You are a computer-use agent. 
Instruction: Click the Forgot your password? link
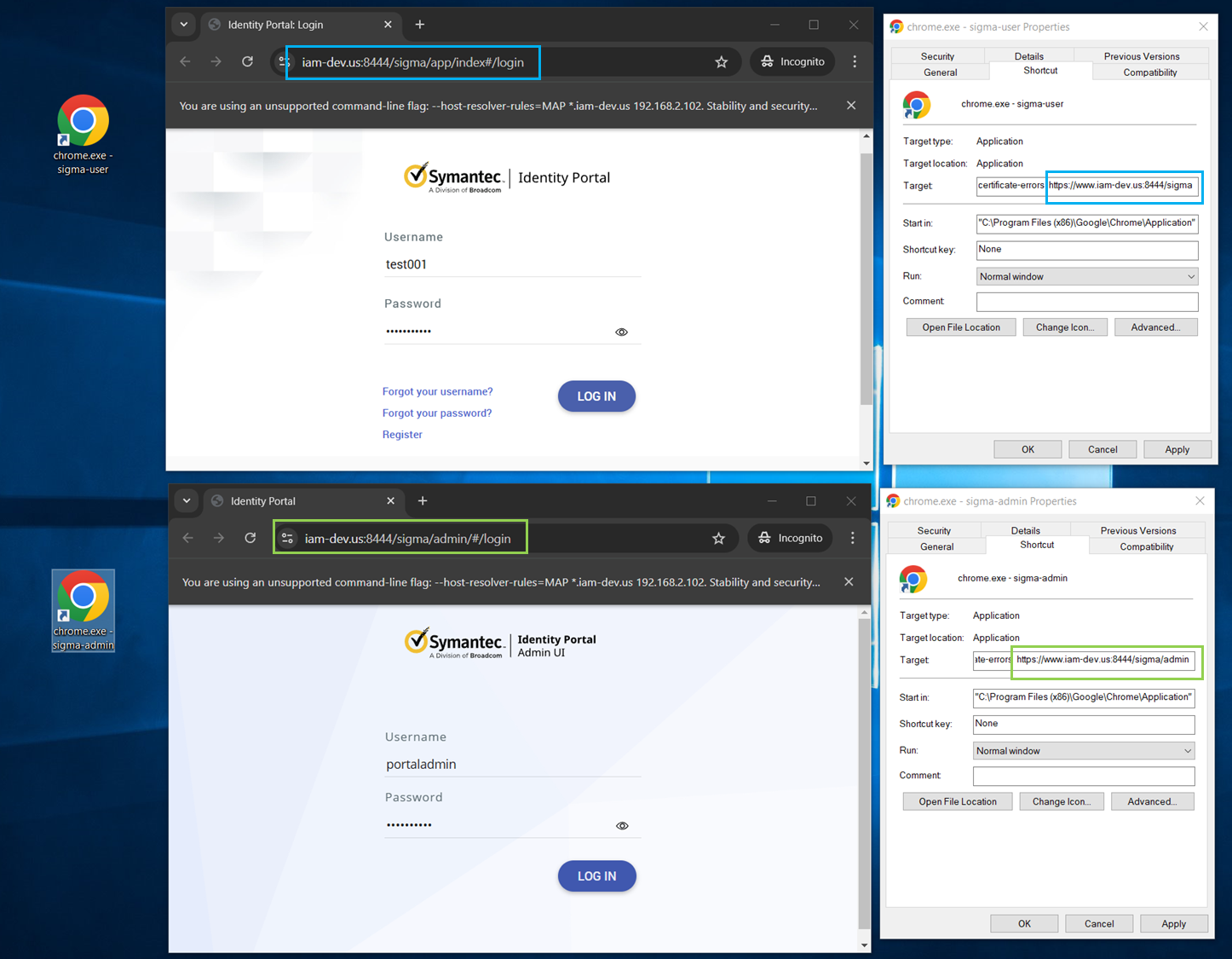pos(436,413)
